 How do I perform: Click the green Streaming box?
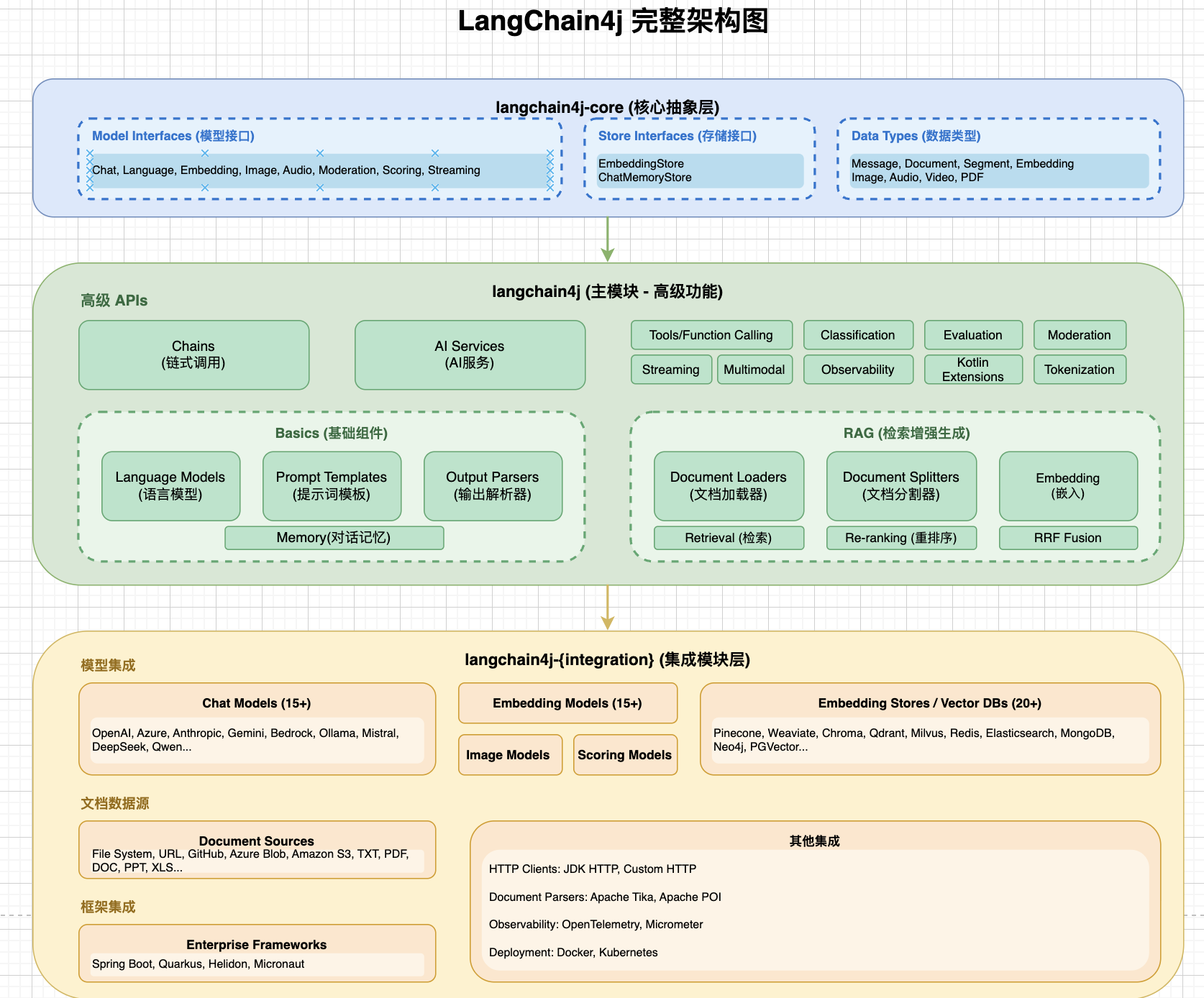click(672, 370)
